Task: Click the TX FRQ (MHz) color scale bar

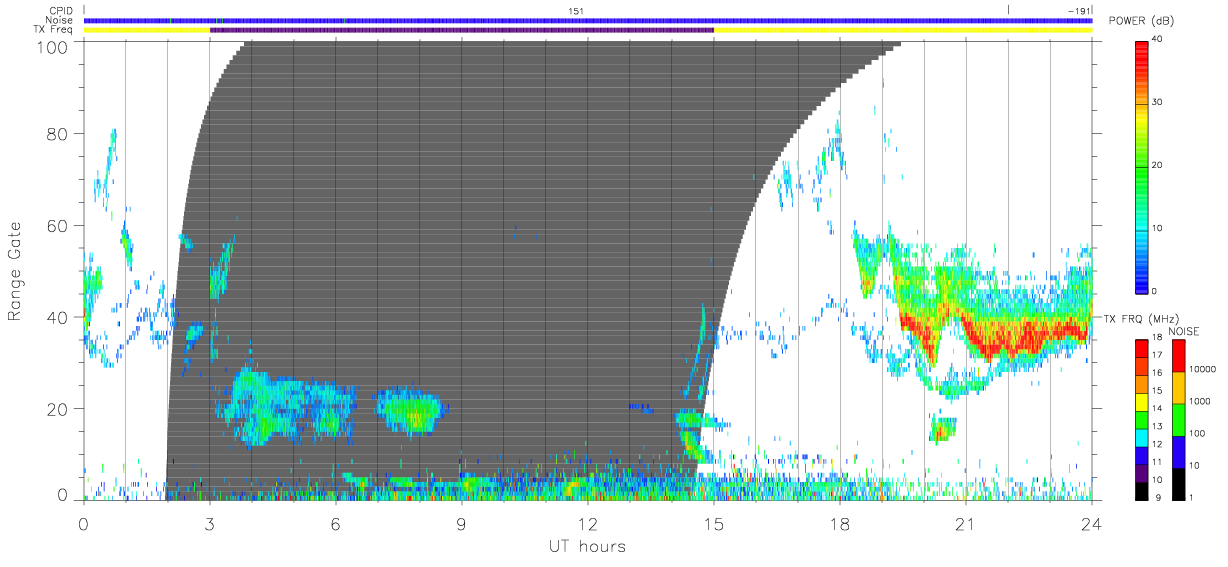Action: 1142,419
